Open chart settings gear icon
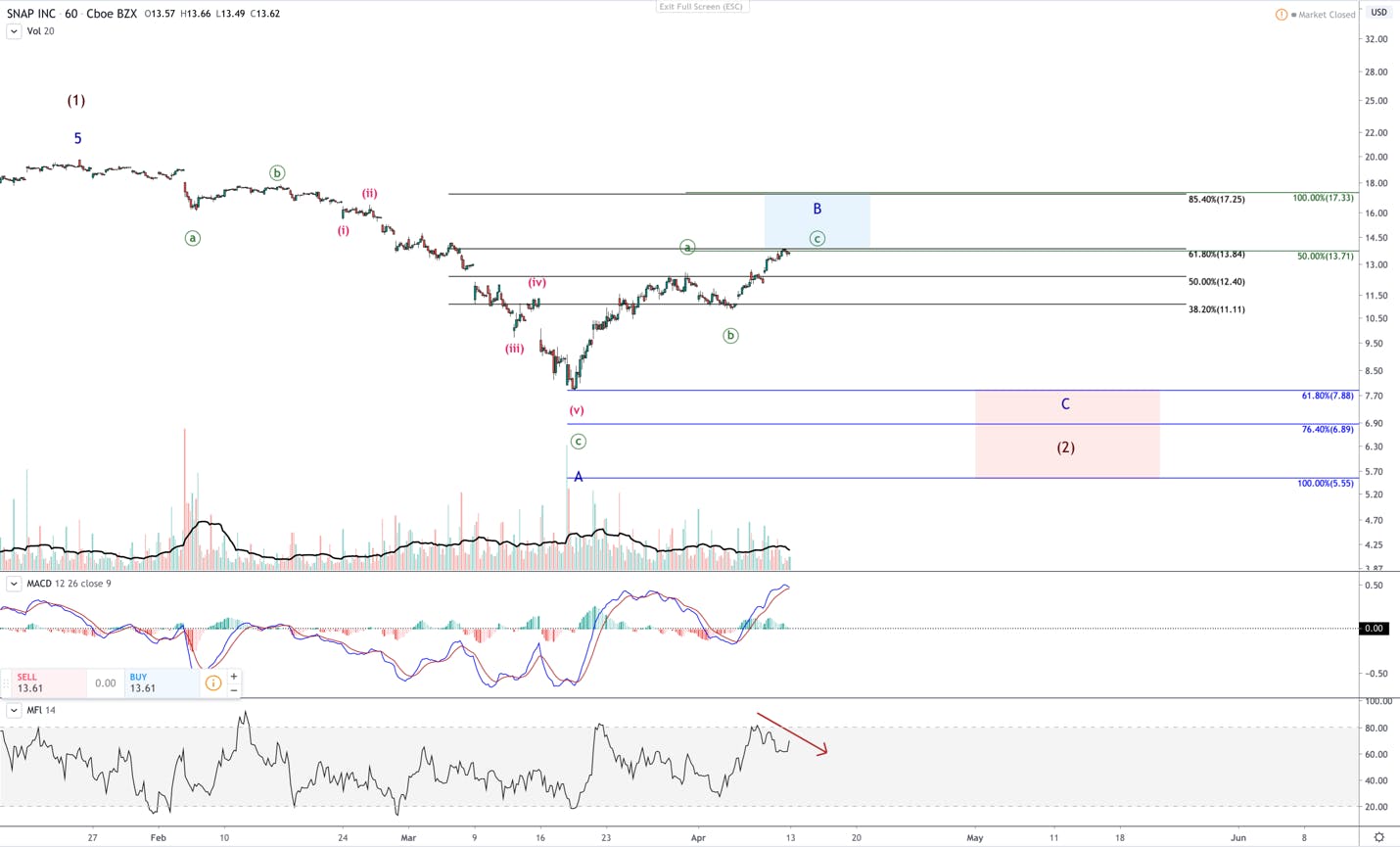Viewport: 1400px width, 847px height. point(1378,837)
